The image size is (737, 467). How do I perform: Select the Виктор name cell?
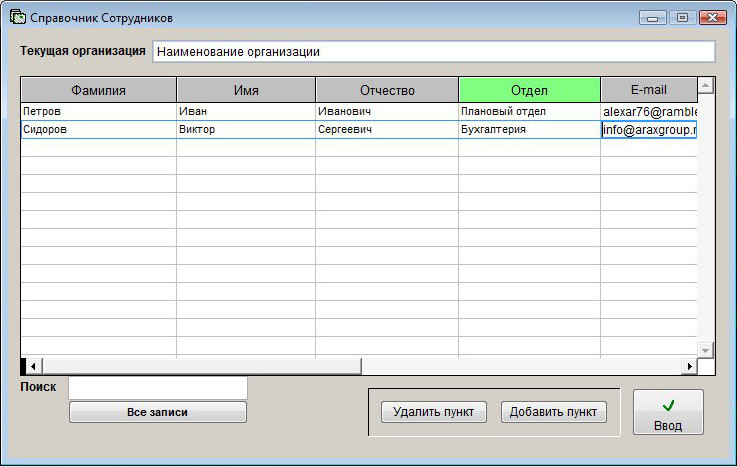[246, 130]
